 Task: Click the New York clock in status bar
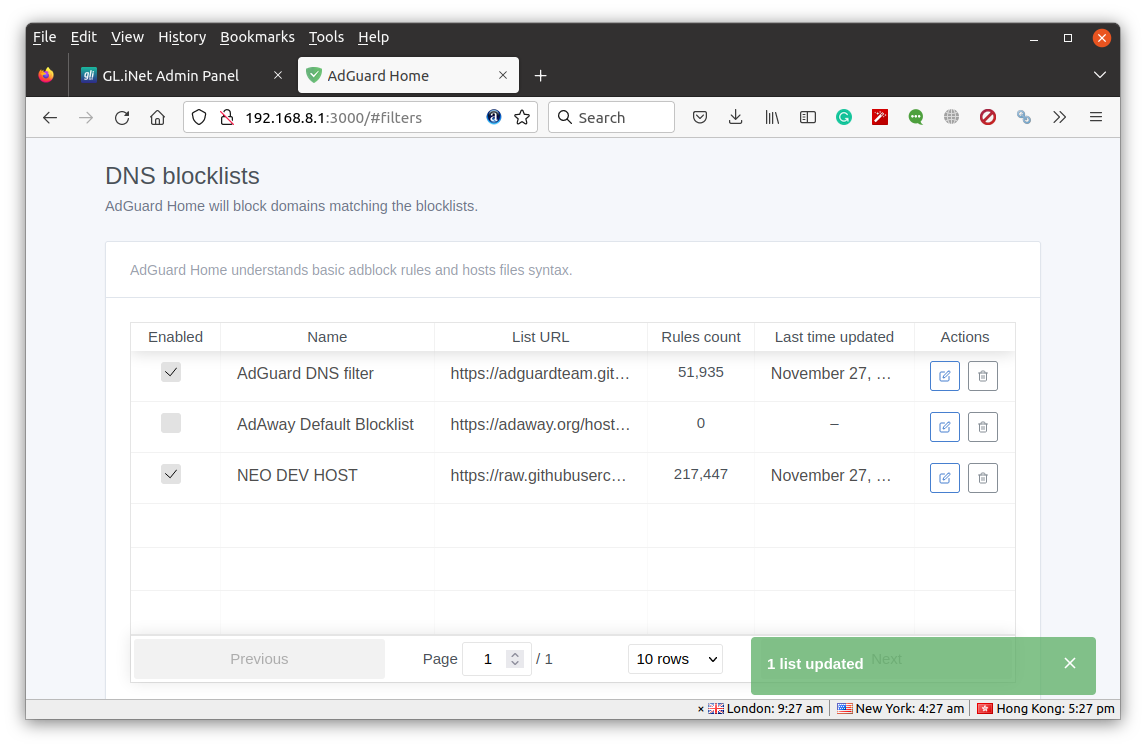[900, 709]
